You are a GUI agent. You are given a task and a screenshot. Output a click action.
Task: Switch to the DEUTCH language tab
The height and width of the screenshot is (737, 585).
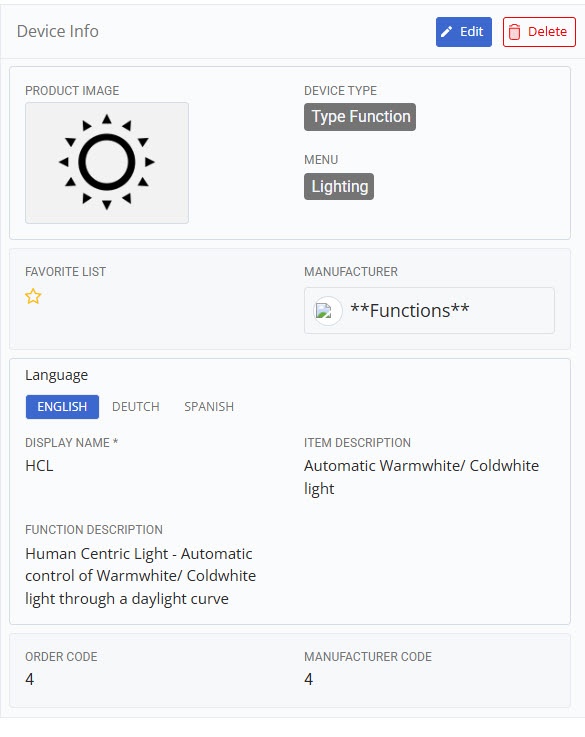136,407
